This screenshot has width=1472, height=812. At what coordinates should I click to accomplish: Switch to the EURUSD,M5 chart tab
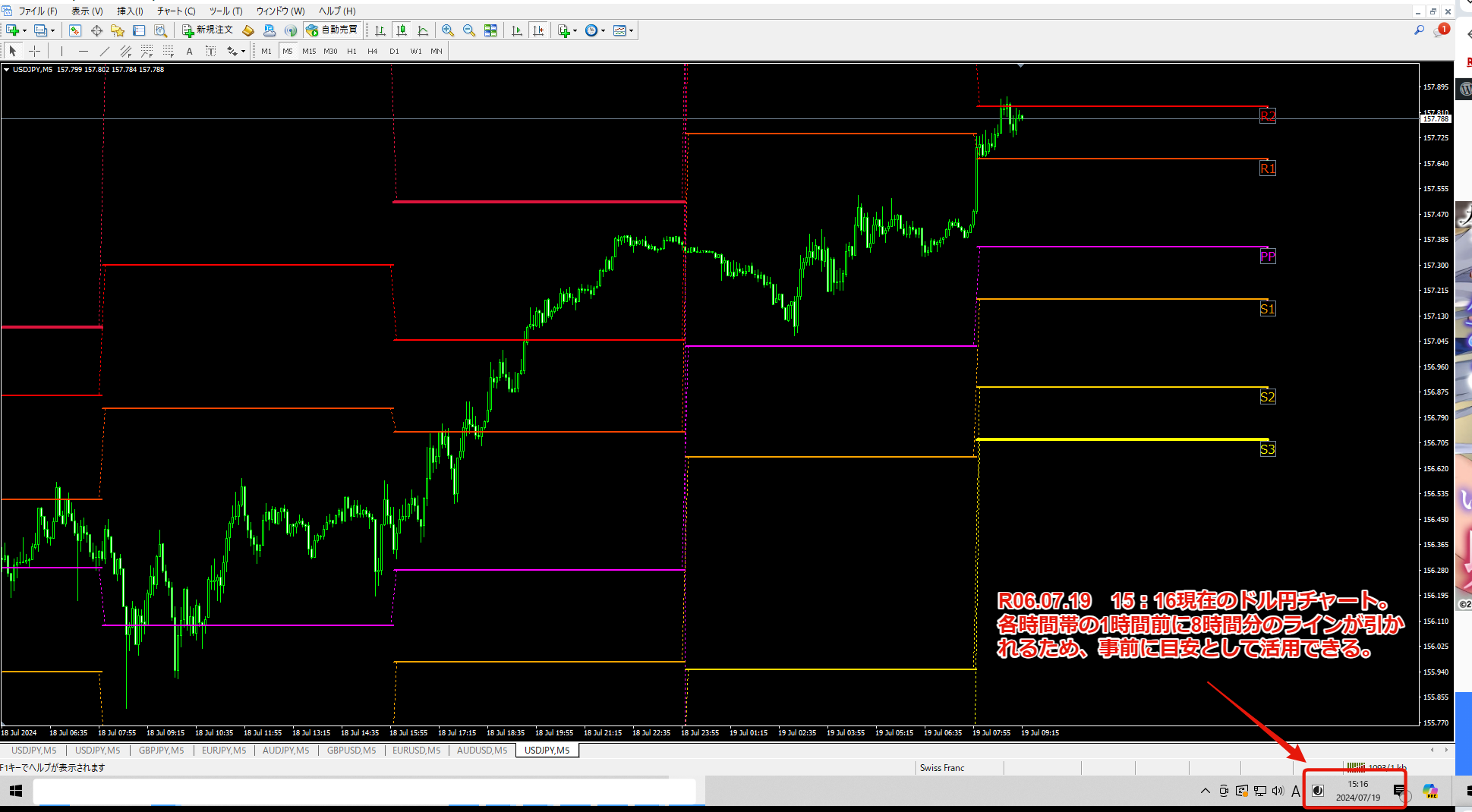pyautogui.click(x=416, y=751)
